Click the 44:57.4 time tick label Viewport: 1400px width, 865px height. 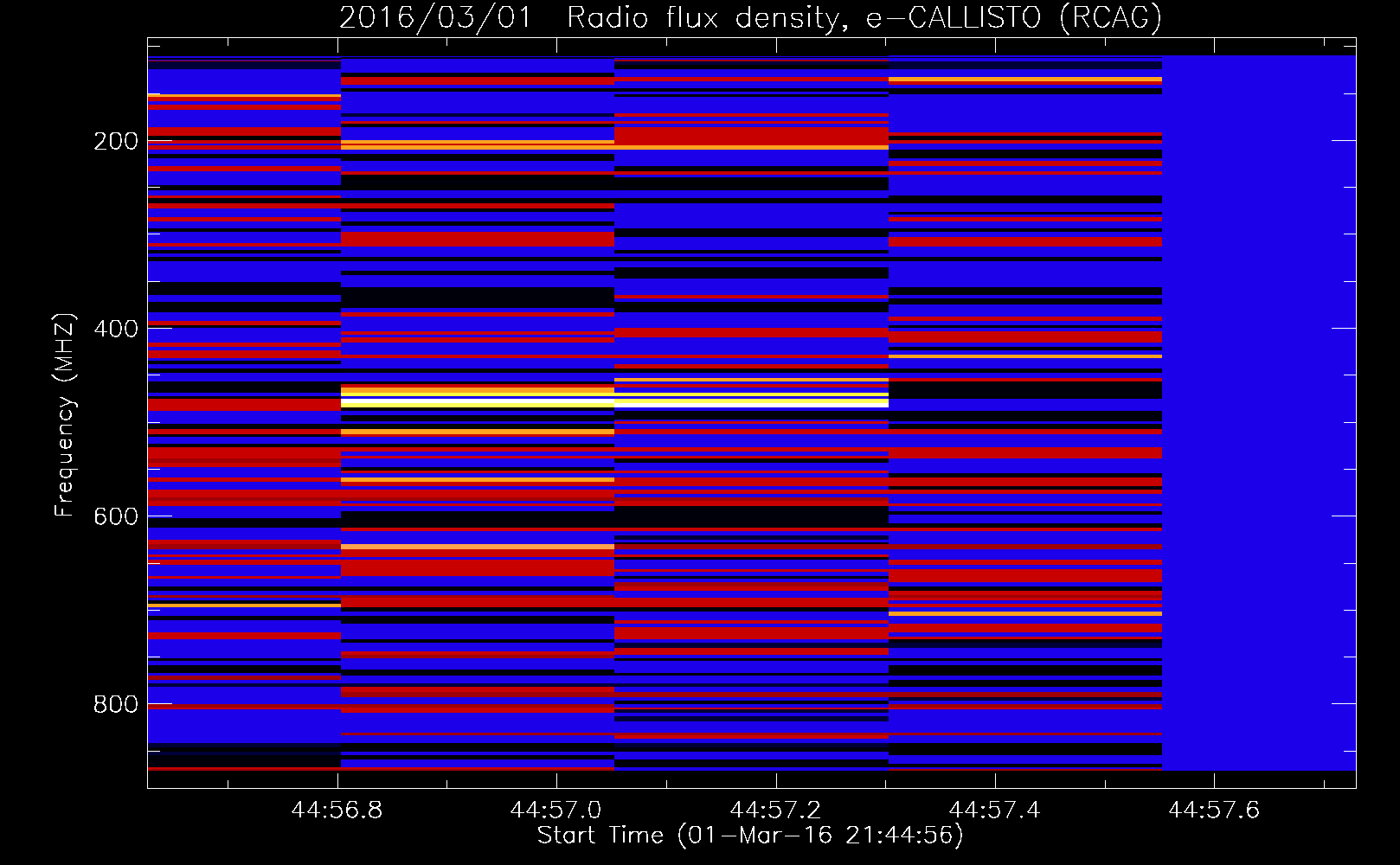click(x=994, y=810)
